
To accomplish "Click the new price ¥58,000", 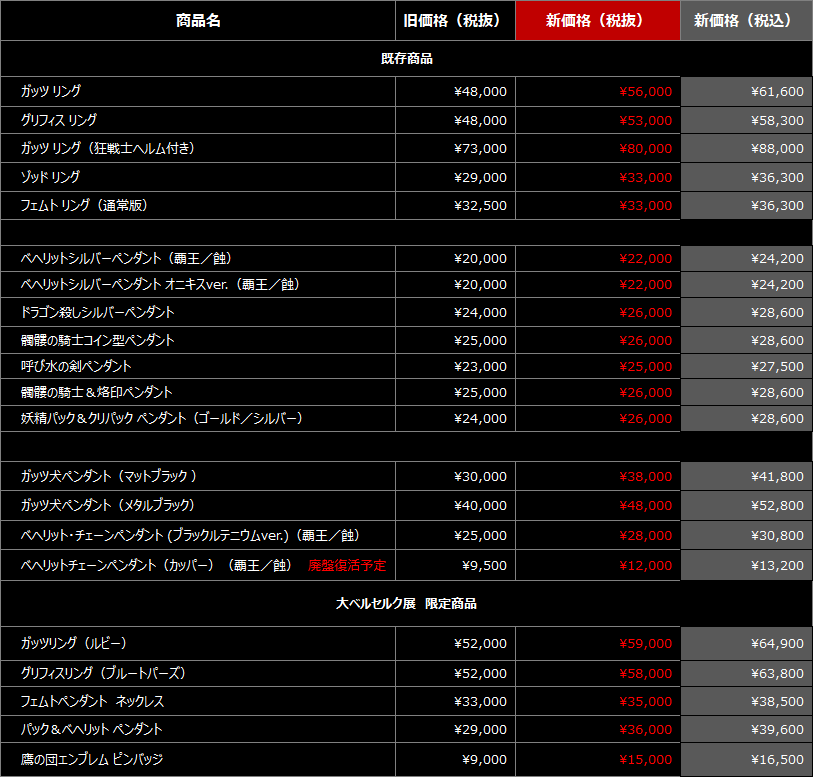I will click(x=645, y=674).
